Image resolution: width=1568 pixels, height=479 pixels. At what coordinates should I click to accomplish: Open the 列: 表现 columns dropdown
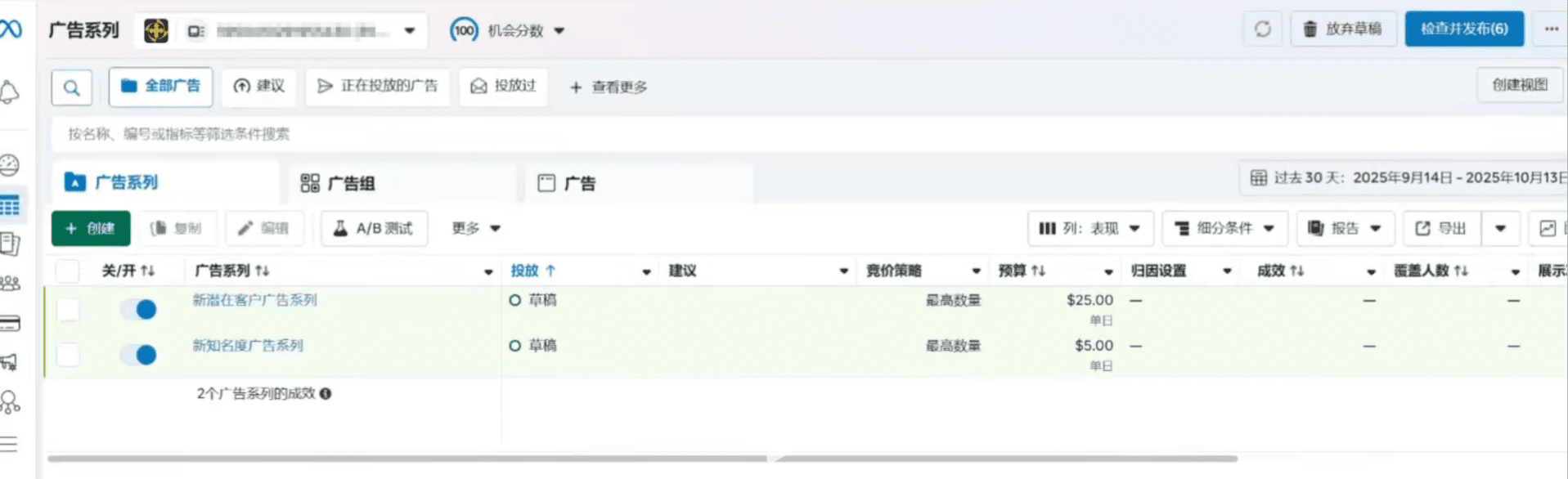pyautogui.click(x=1090, y=229)
